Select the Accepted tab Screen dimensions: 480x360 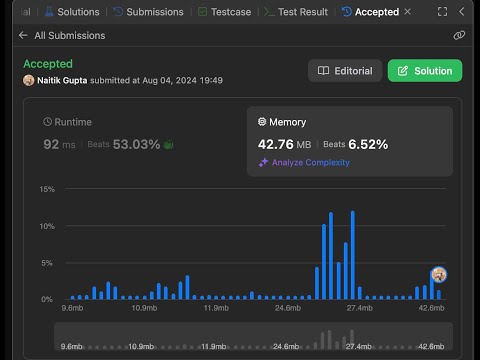click(370, 12)
